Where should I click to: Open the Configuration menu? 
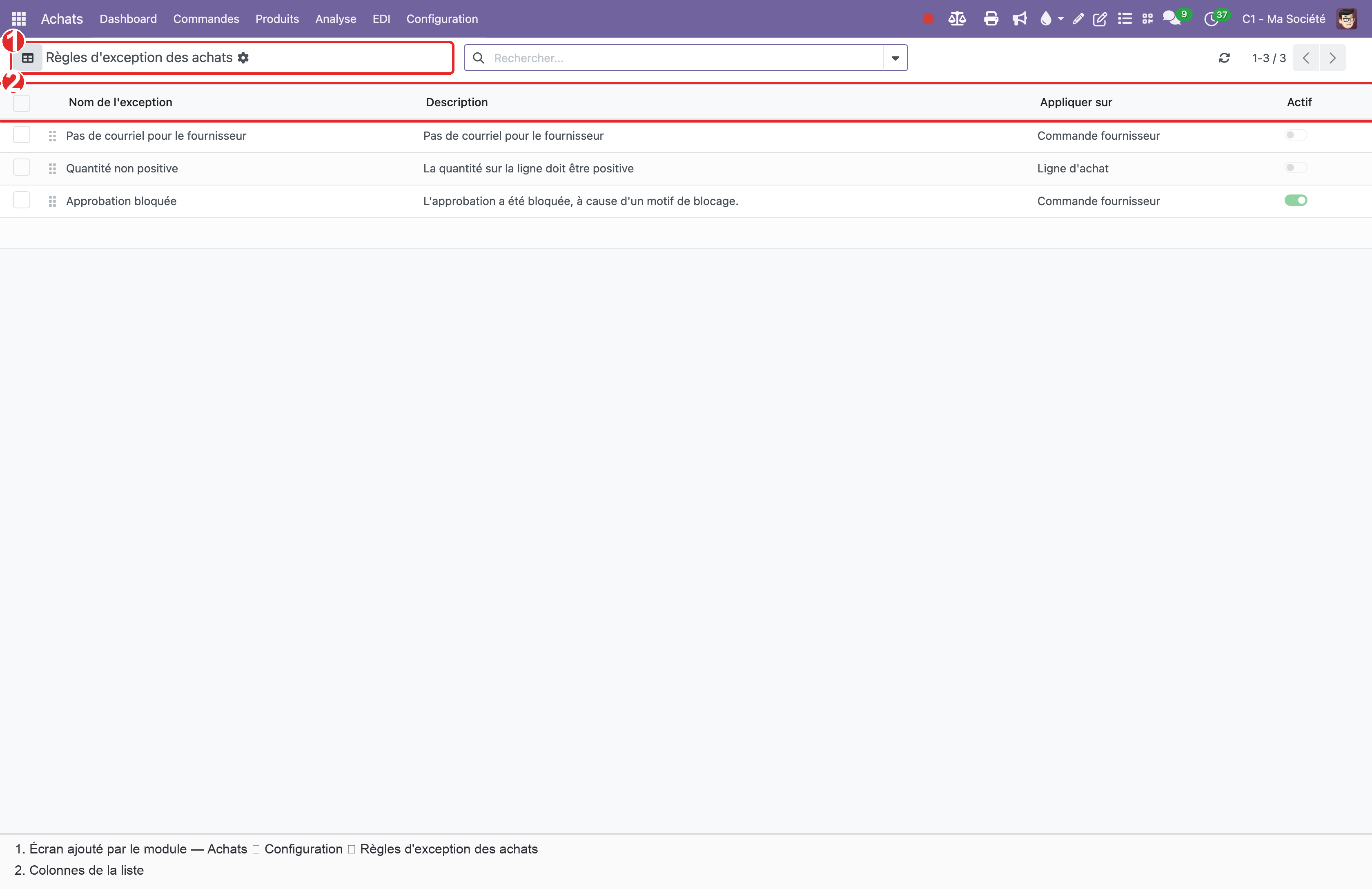click(x=442, y=18)
